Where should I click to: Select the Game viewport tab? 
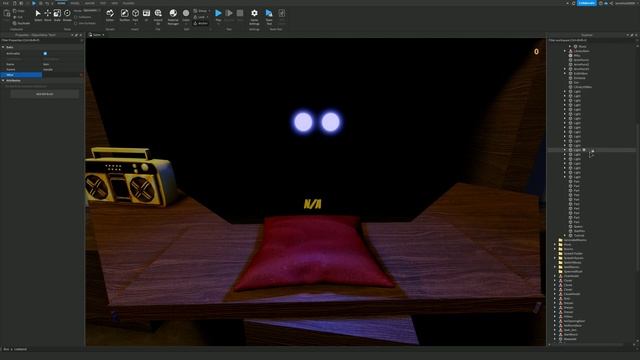pyautogui.click(x=97, y=35)
